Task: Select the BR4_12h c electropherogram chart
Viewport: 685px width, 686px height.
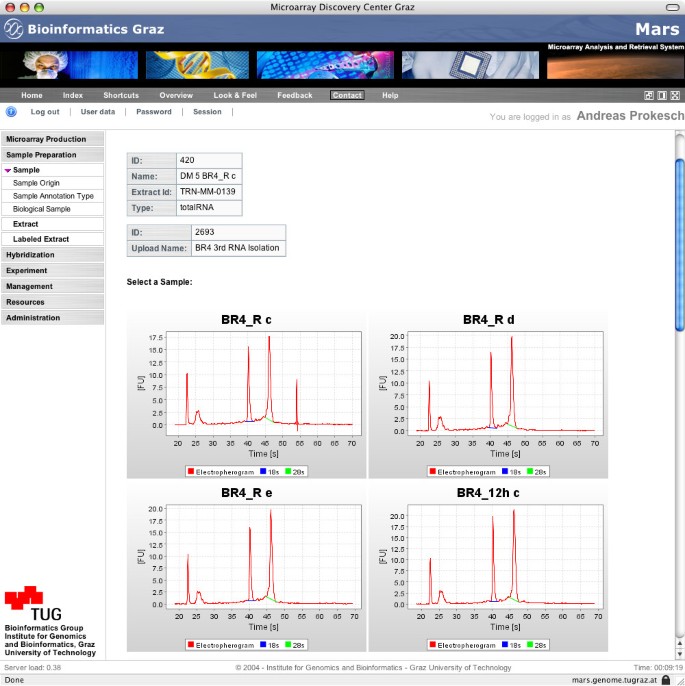Action: [x=488, y=568]
